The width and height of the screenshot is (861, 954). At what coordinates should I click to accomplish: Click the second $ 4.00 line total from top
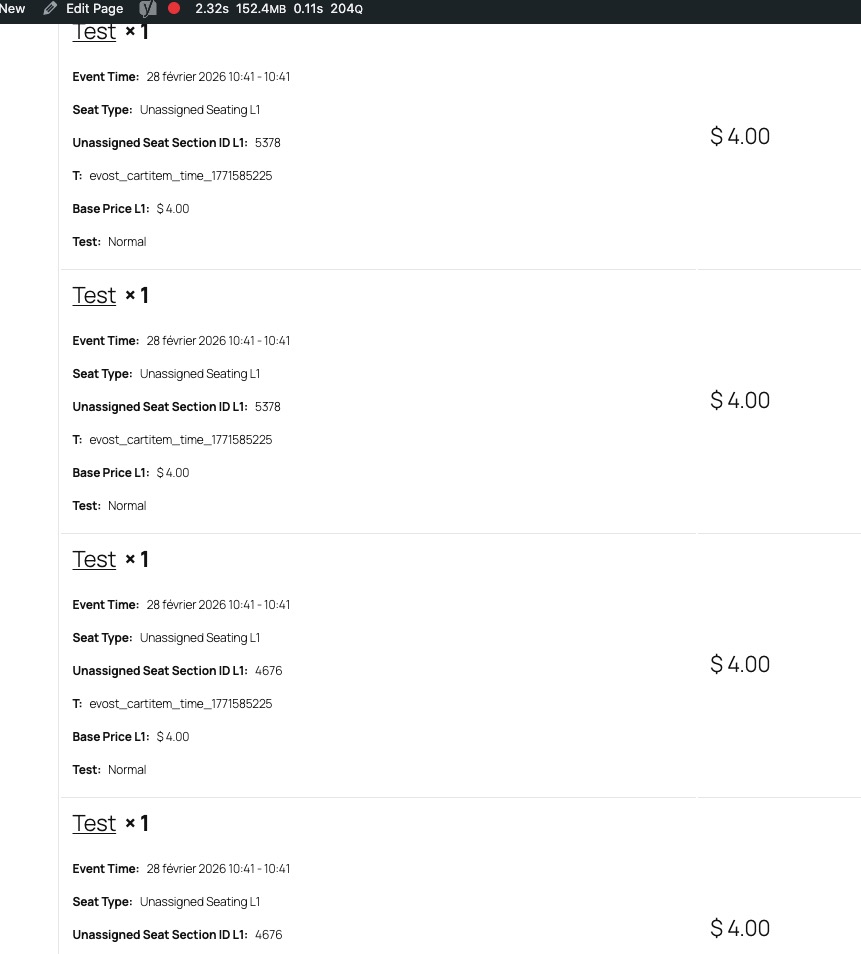pos(740,401)
